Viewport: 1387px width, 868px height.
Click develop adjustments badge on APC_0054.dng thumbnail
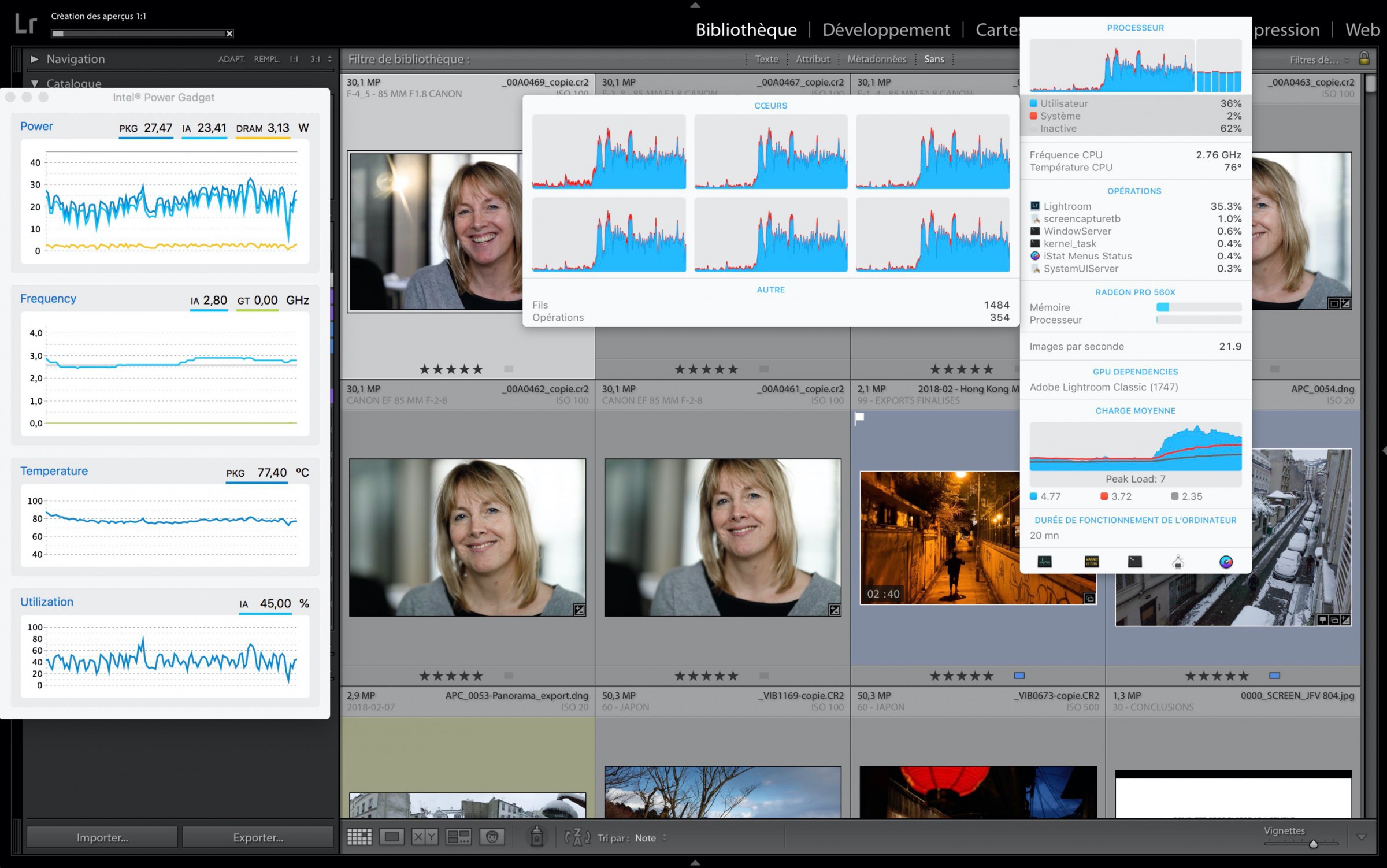[x=1345, y=620]
